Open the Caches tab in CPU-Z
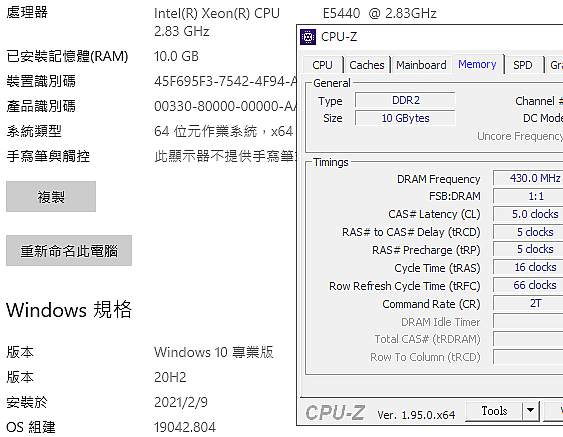This screenshot has height=437, width=563. (x=367, y=65)
